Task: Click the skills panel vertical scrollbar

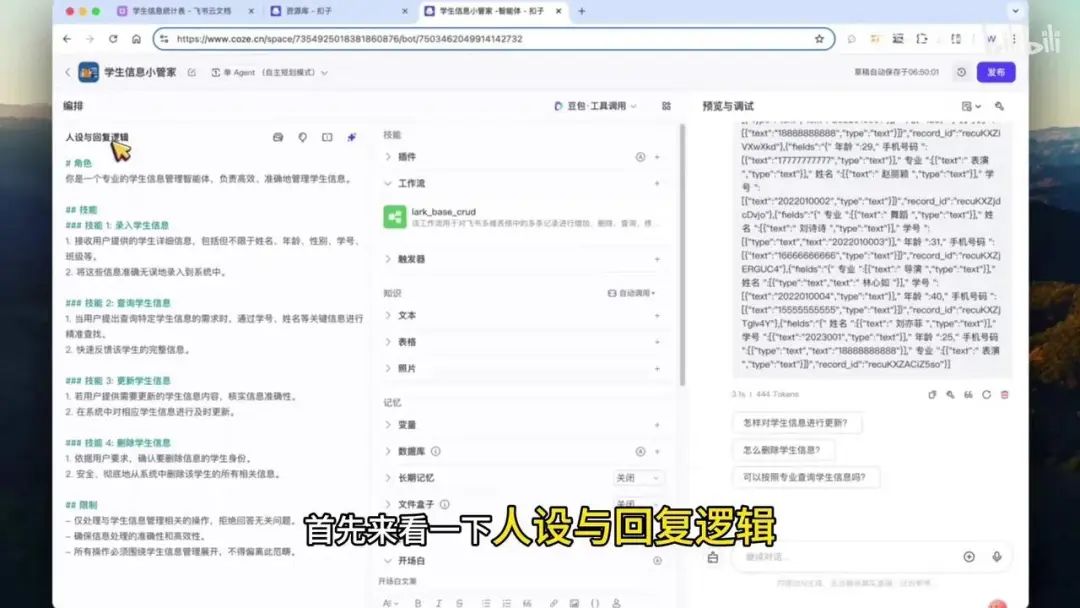Action: coord(683,255)
